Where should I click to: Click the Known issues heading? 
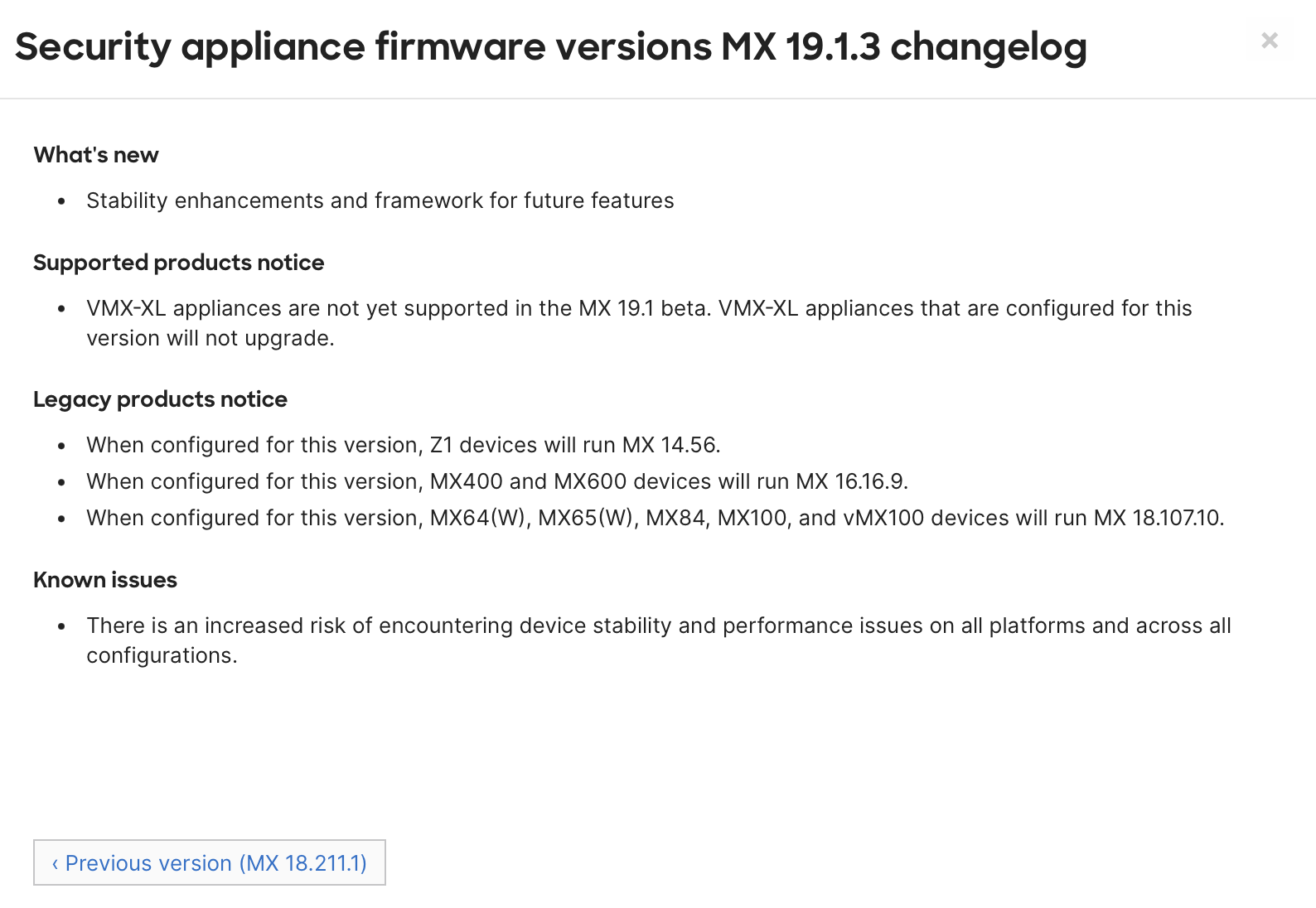coord(104,580)
